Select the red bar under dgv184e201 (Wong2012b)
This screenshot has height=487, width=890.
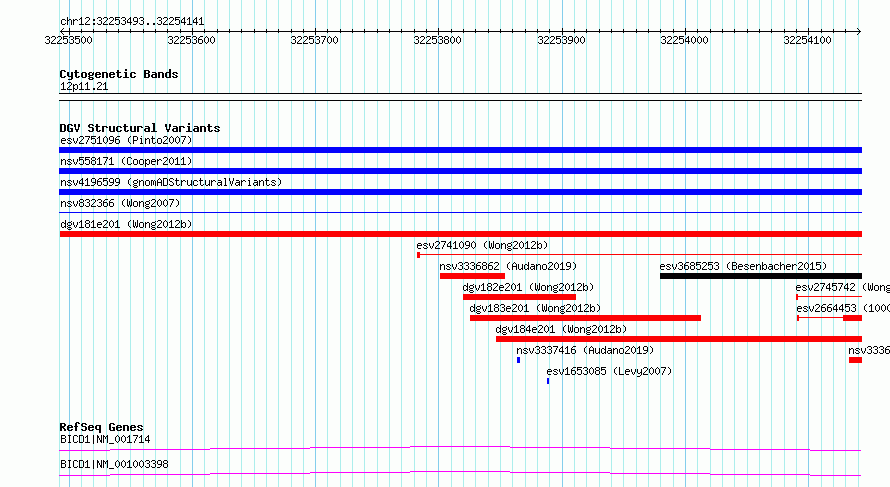pyautogui.click(x=679, y=339)
